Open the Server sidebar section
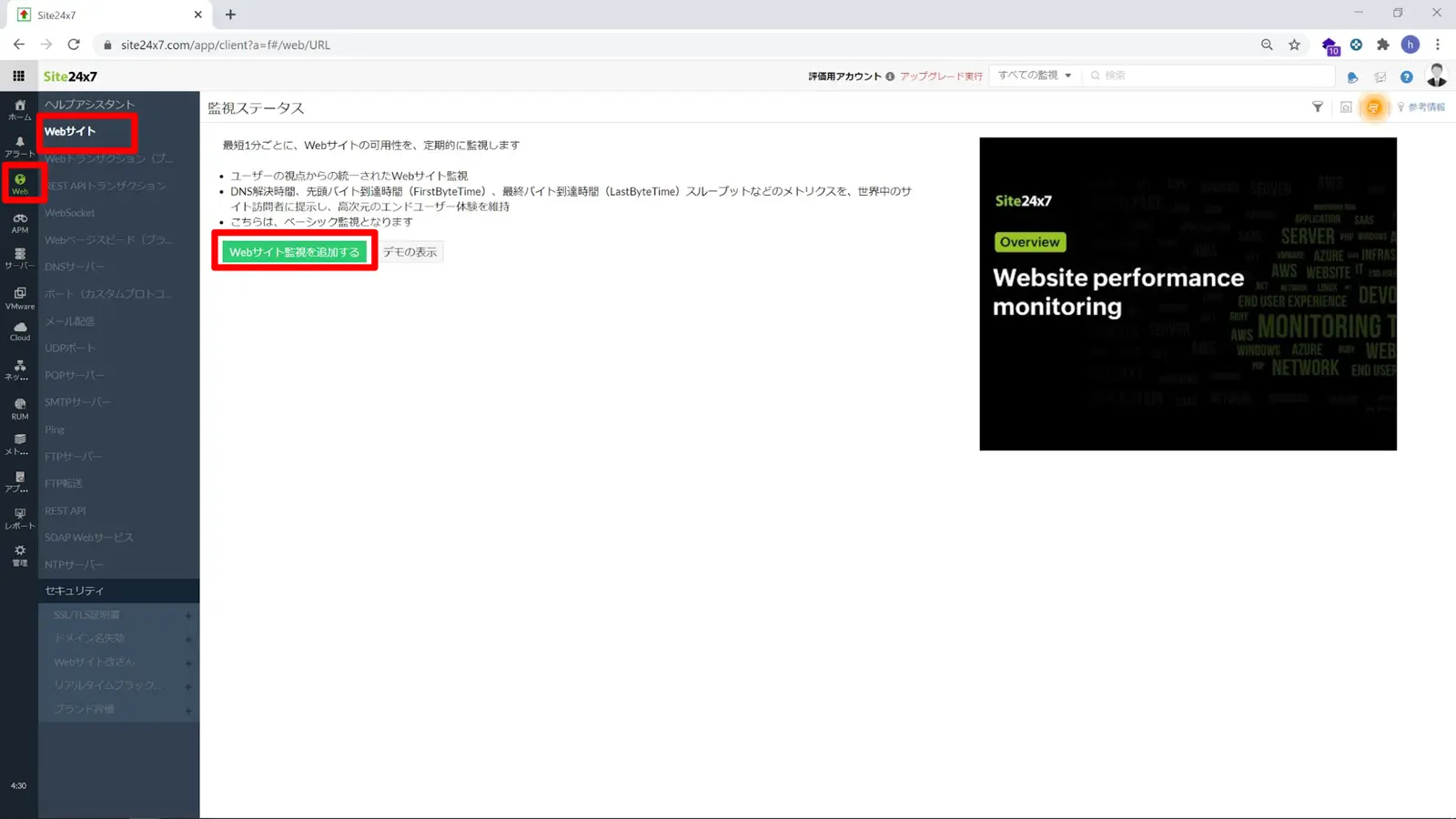Screen dimensions: 1456x819 (19, 259)
